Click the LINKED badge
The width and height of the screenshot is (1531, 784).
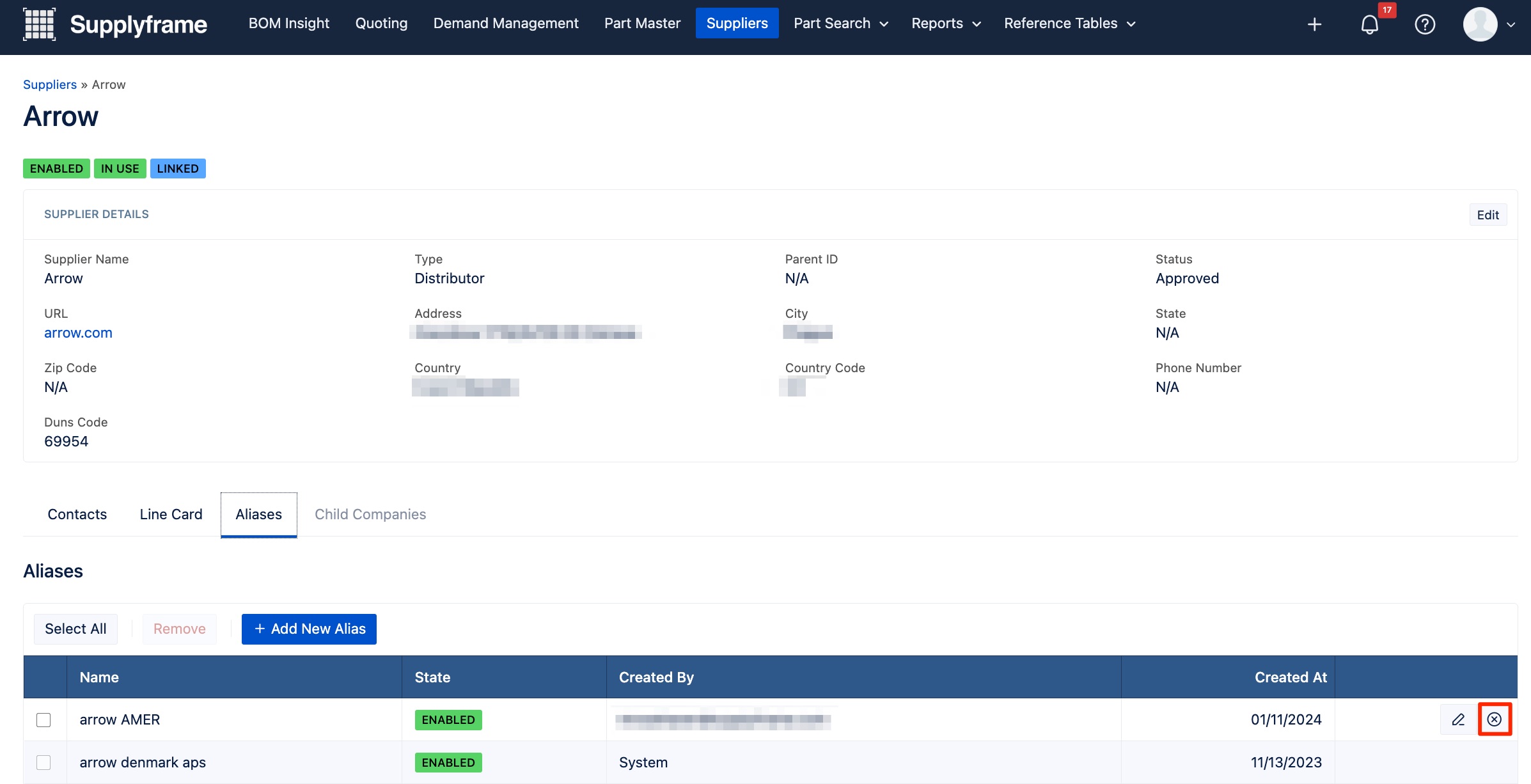(178, 168)
